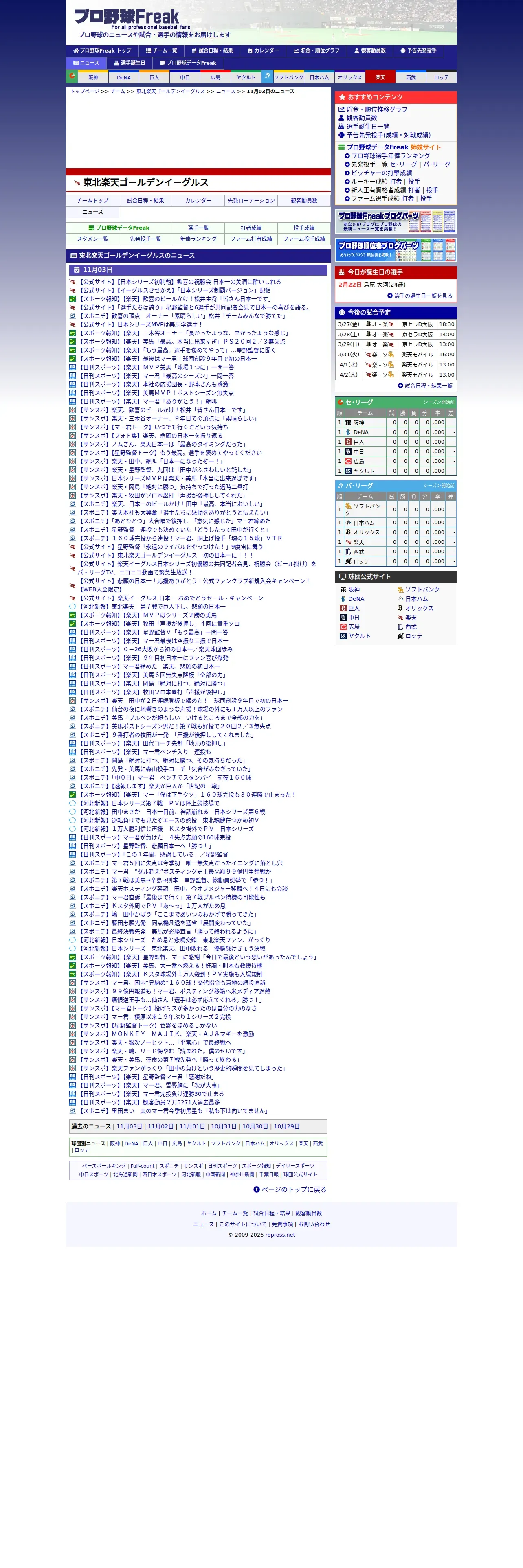Viewport: 523px width, 1568px height.
Task: Click the calendar icon in 11月03日 header
Action: [x=76, y=269]
